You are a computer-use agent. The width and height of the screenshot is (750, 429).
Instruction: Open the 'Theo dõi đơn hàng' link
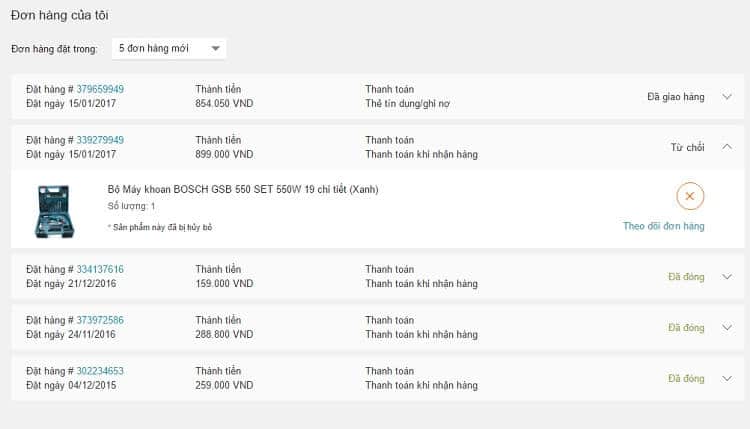[663, 226]
